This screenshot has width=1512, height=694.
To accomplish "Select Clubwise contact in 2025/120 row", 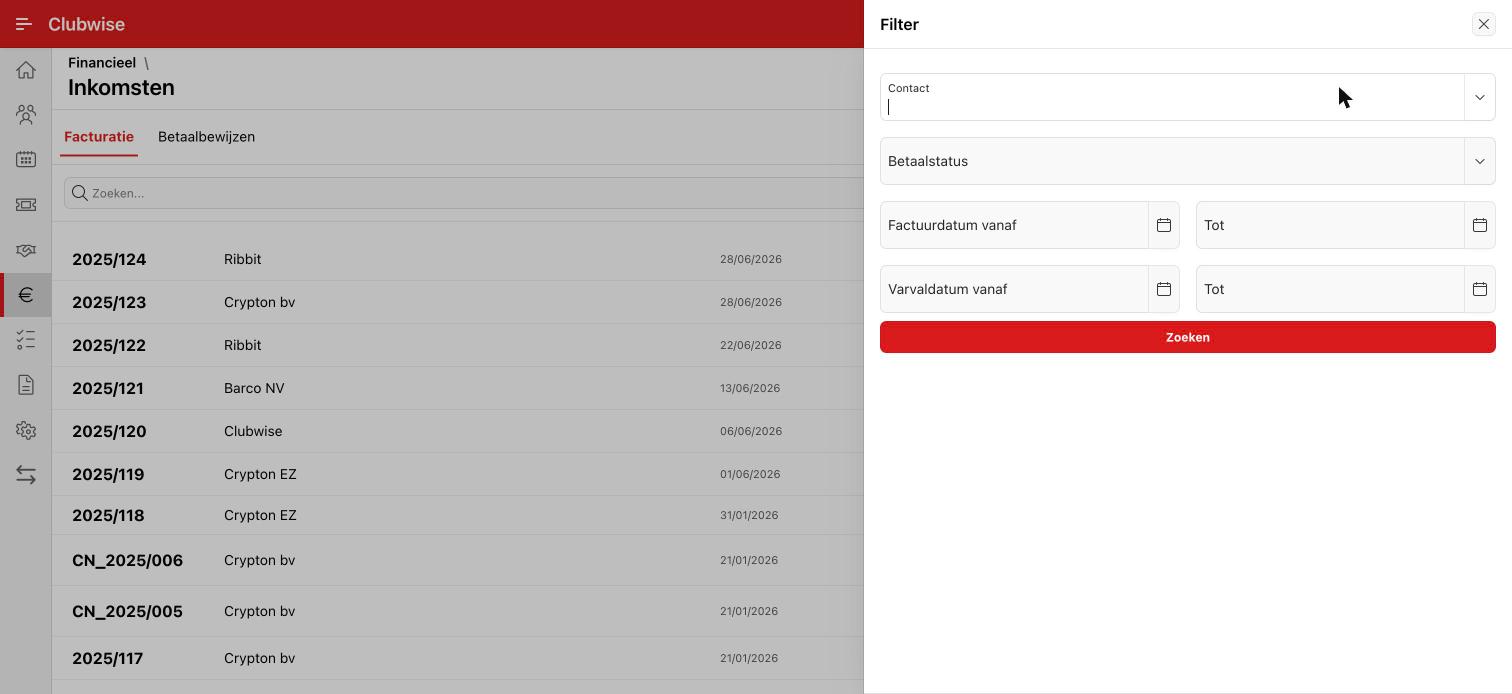I will (x=253, y=431).
